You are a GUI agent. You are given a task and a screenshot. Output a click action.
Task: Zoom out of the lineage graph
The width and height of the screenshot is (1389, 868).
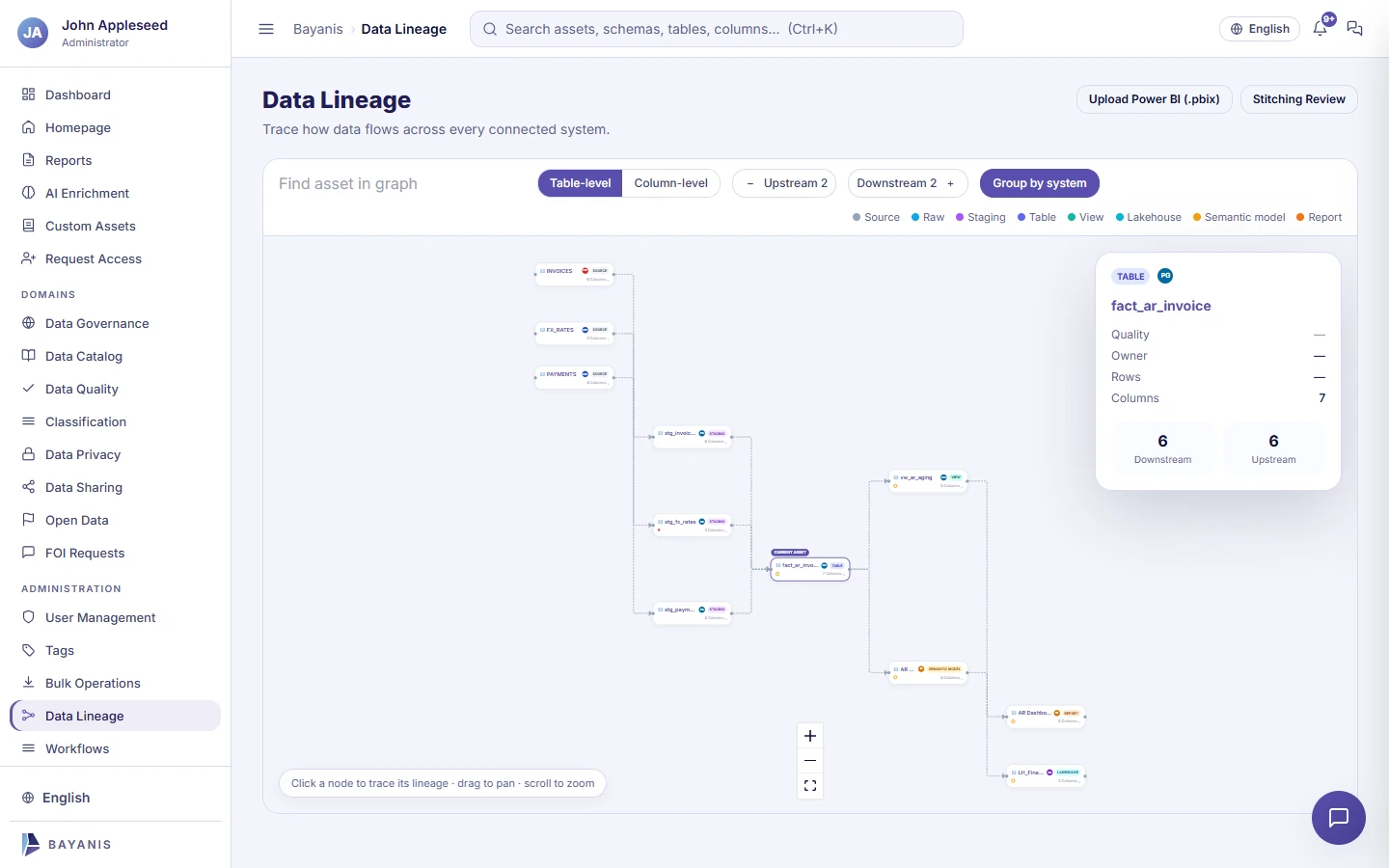(x=810, y=761)
